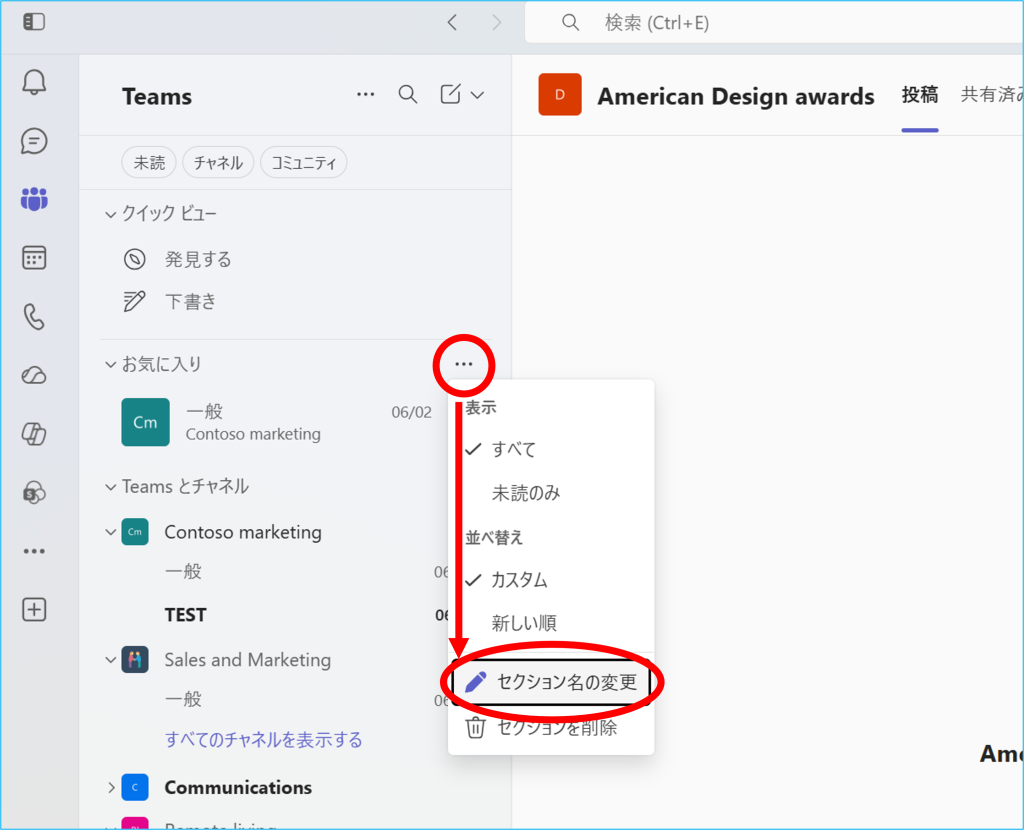Click the search magnifier in Teams header
This screenshot has width=1024, height=830.
408,95
